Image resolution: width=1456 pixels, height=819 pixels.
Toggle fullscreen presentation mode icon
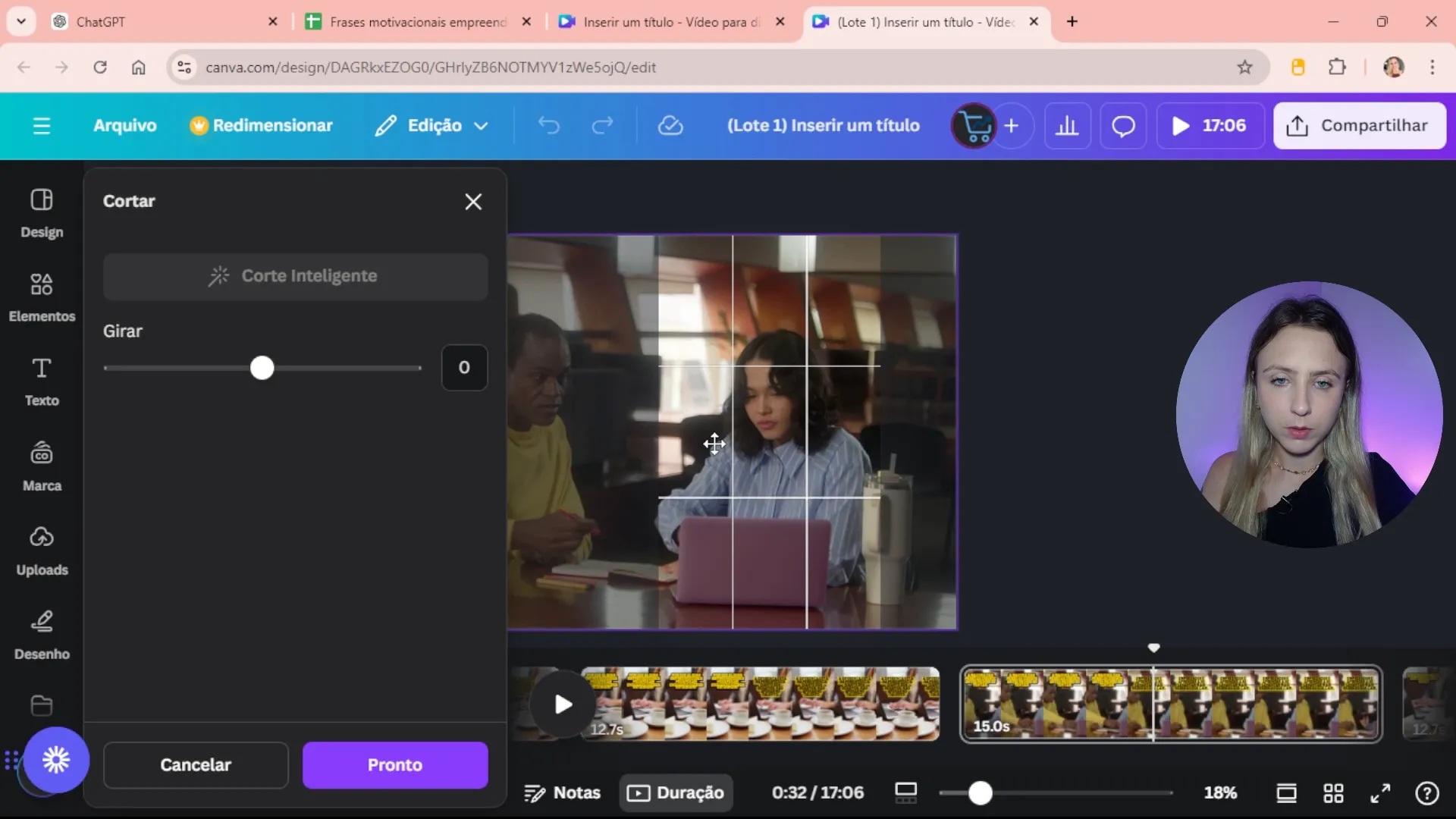coord(1380,793)
